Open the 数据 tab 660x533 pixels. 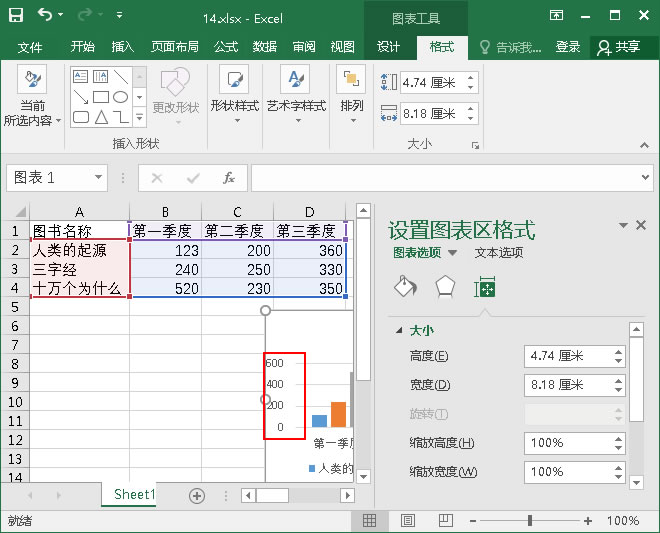pos(264,47)
